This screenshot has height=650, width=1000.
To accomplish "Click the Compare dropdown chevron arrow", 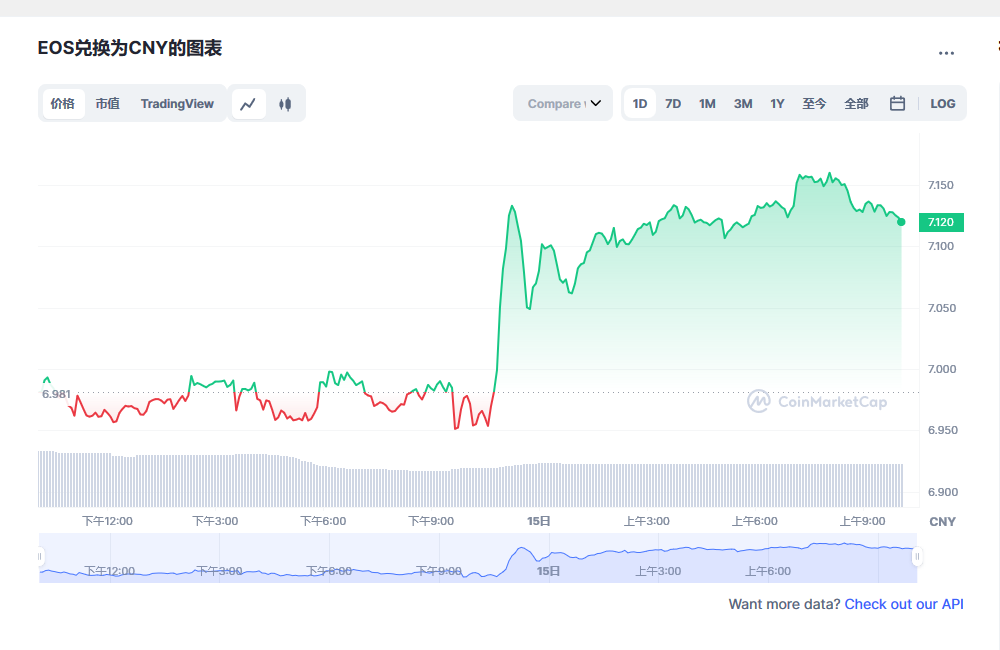I will click(x=596, y=103).
